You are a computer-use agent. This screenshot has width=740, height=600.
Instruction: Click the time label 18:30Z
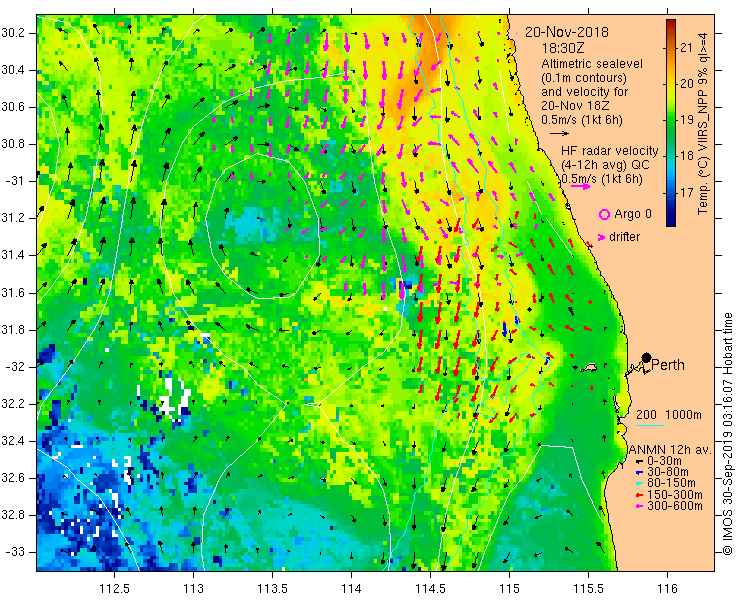point(563,48)
